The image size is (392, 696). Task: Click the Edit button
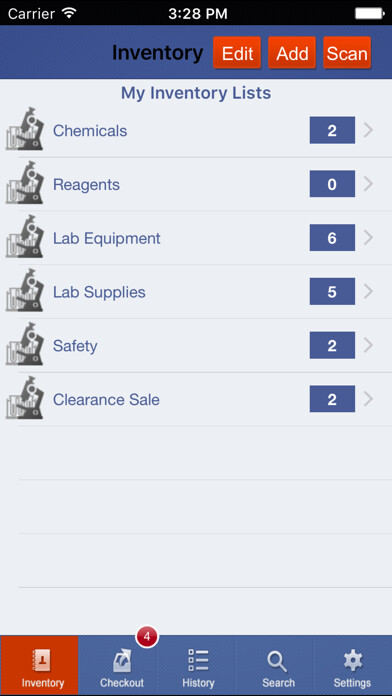pyautogui.click(x=237, y=53)
